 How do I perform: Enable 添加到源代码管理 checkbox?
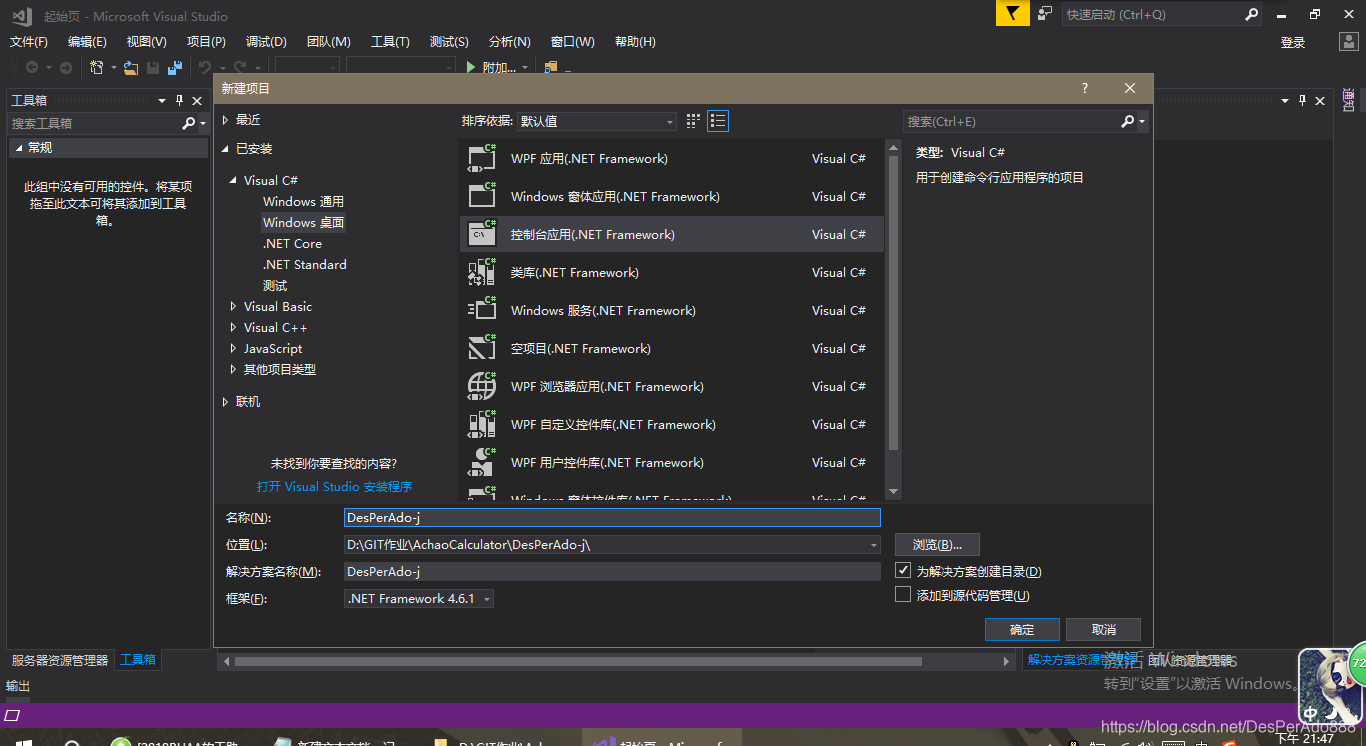click(x=903, y=595)
